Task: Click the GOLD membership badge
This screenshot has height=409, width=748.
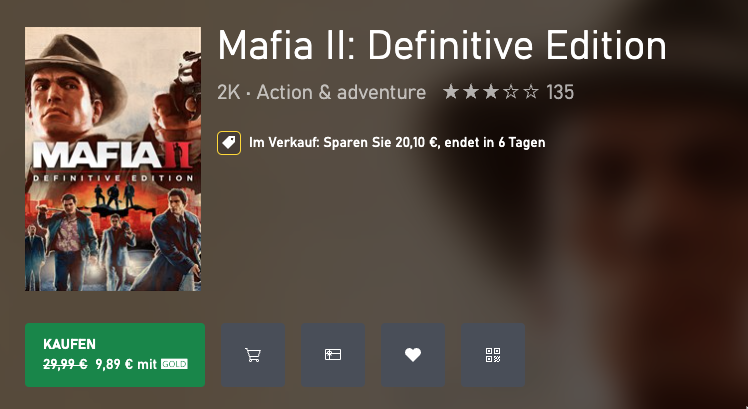Action: tap(174, 364)
